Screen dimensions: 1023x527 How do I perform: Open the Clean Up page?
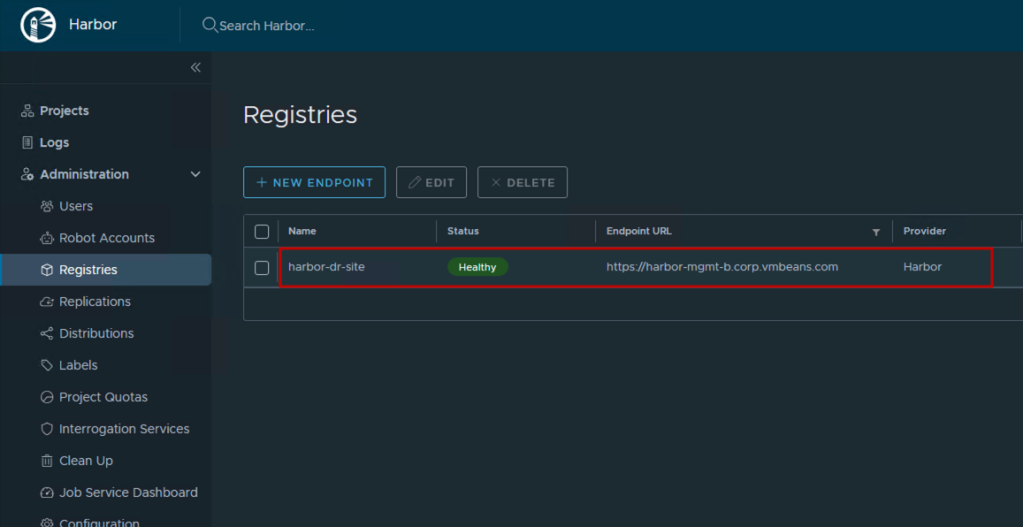click(86, 461)
